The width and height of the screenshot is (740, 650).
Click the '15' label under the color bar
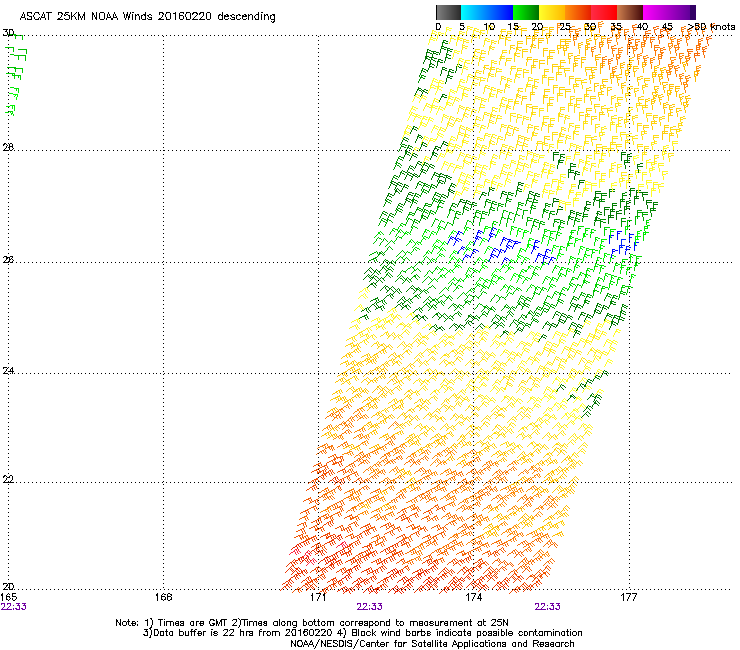click(x=513, y=27)
